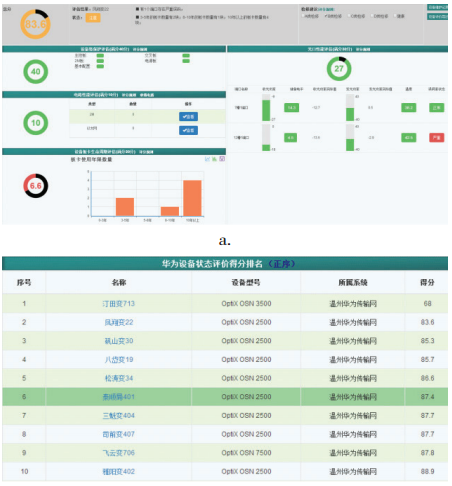
Task: Open device link 矾山变30
Action: pos(119,341)
